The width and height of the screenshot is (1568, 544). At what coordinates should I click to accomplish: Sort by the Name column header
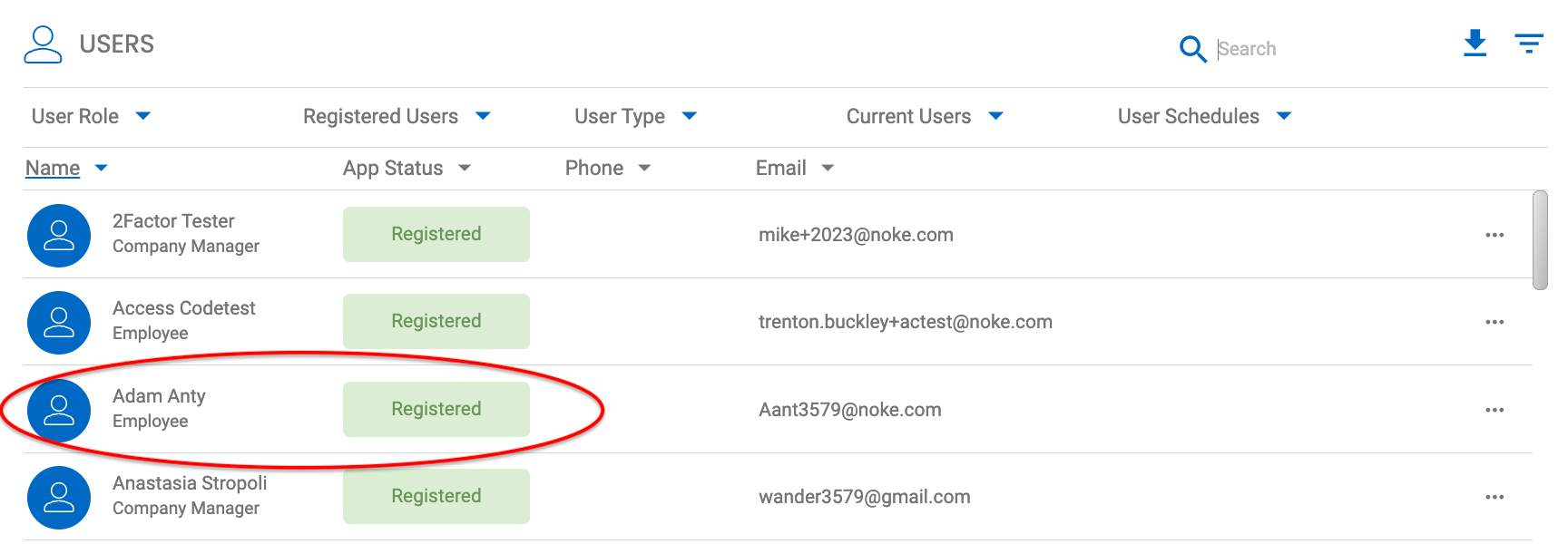click(54, 168)
